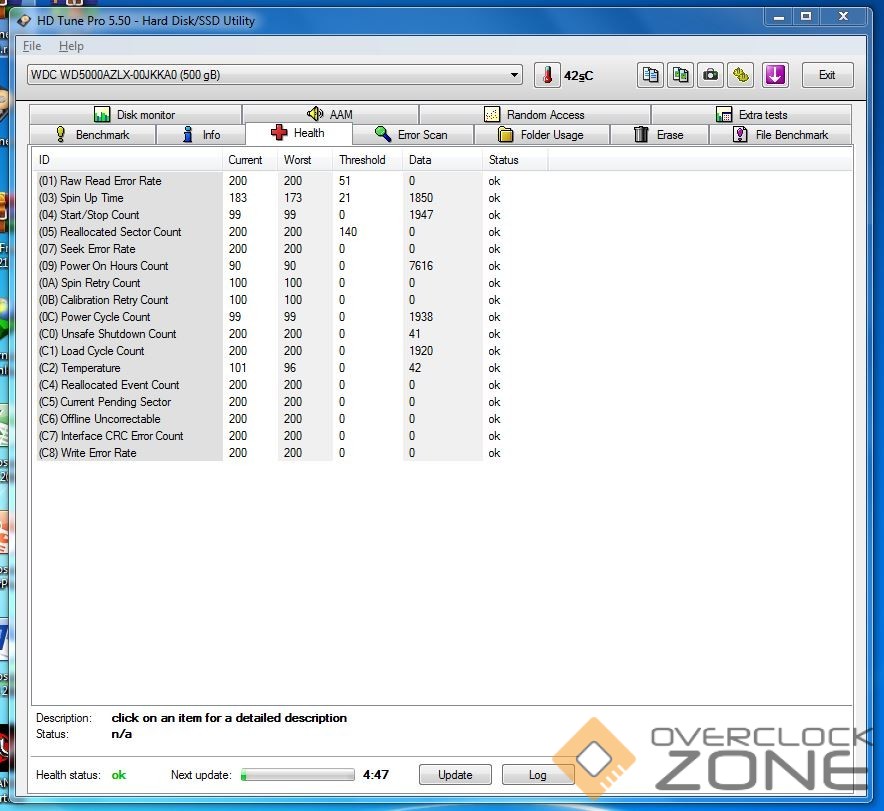Copy info to clipboard icon
The width and height of the screenshot is (884, 811).
click(650, 75)
